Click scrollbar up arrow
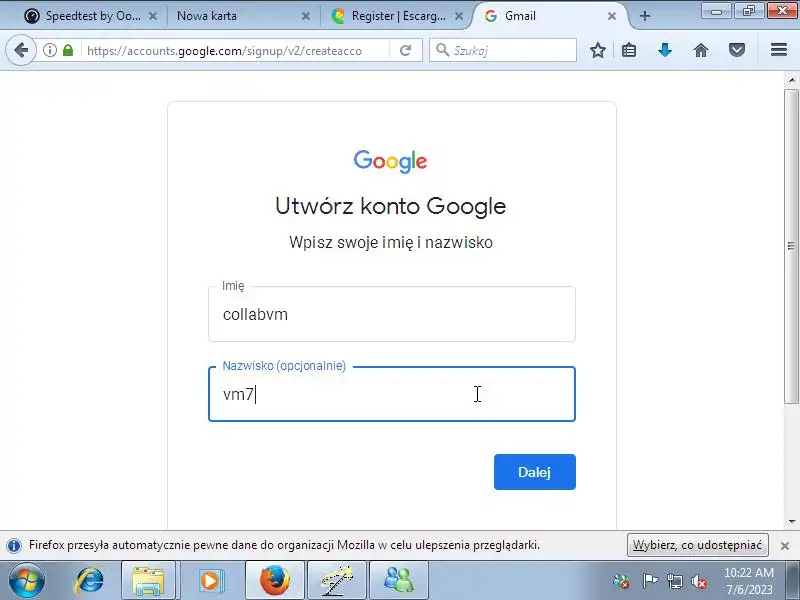 [x=791, y=80]
